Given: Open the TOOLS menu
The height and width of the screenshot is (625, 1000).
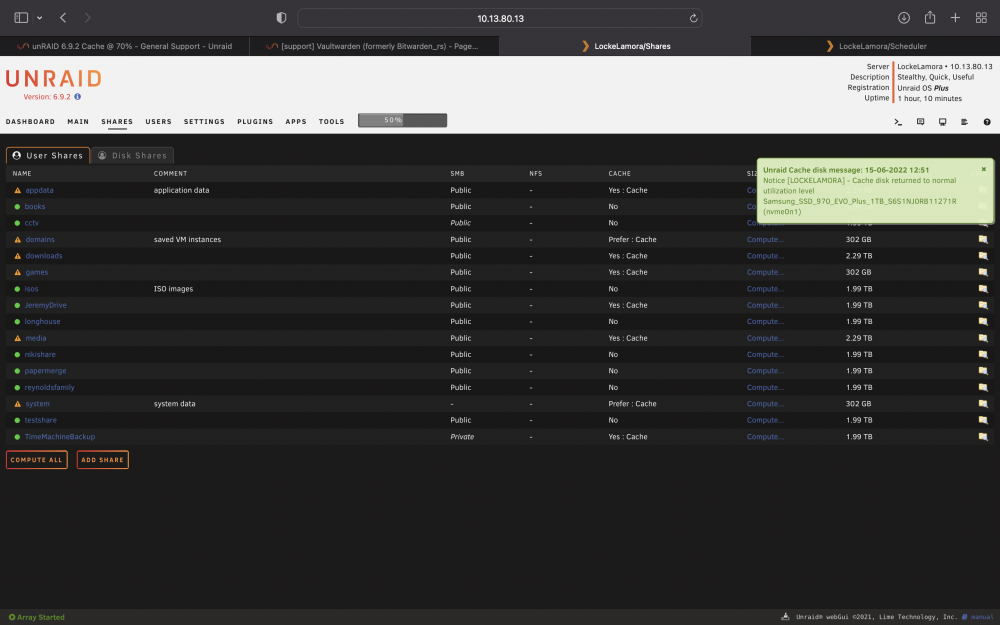Looking at the screenshot, I should pos(332,121).
